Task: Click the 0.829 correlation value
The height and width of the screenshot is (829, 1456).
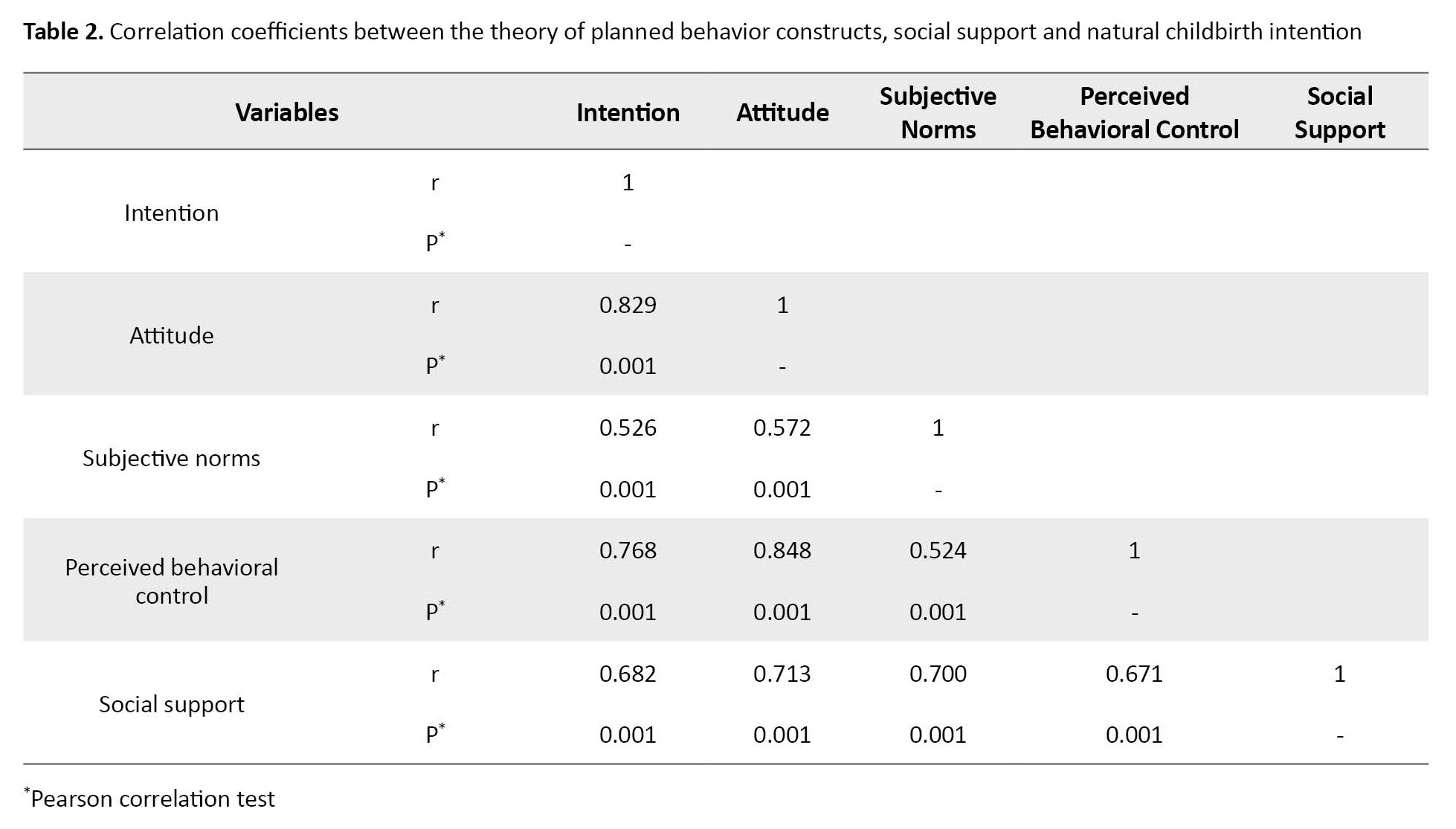Action: (x=628, y=305)
